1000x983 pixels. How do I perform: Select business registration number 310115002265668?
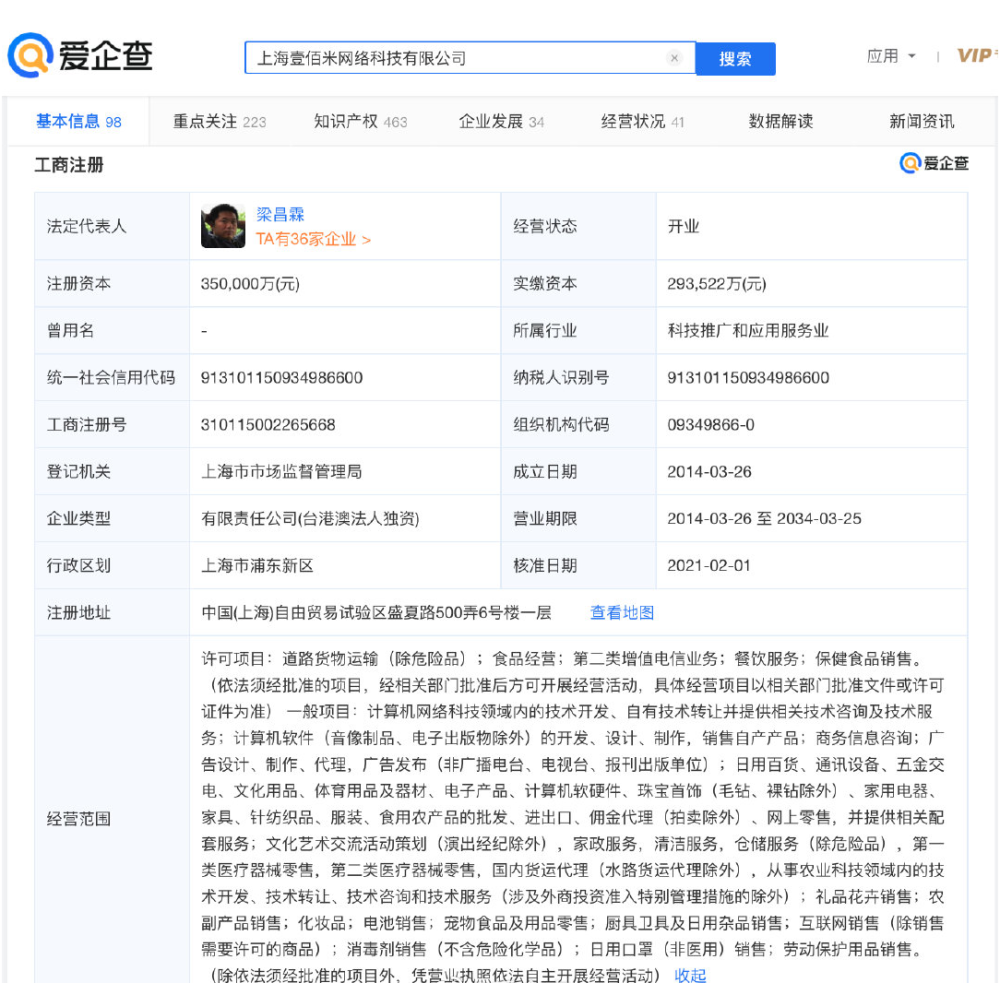(x=268, y=425)
